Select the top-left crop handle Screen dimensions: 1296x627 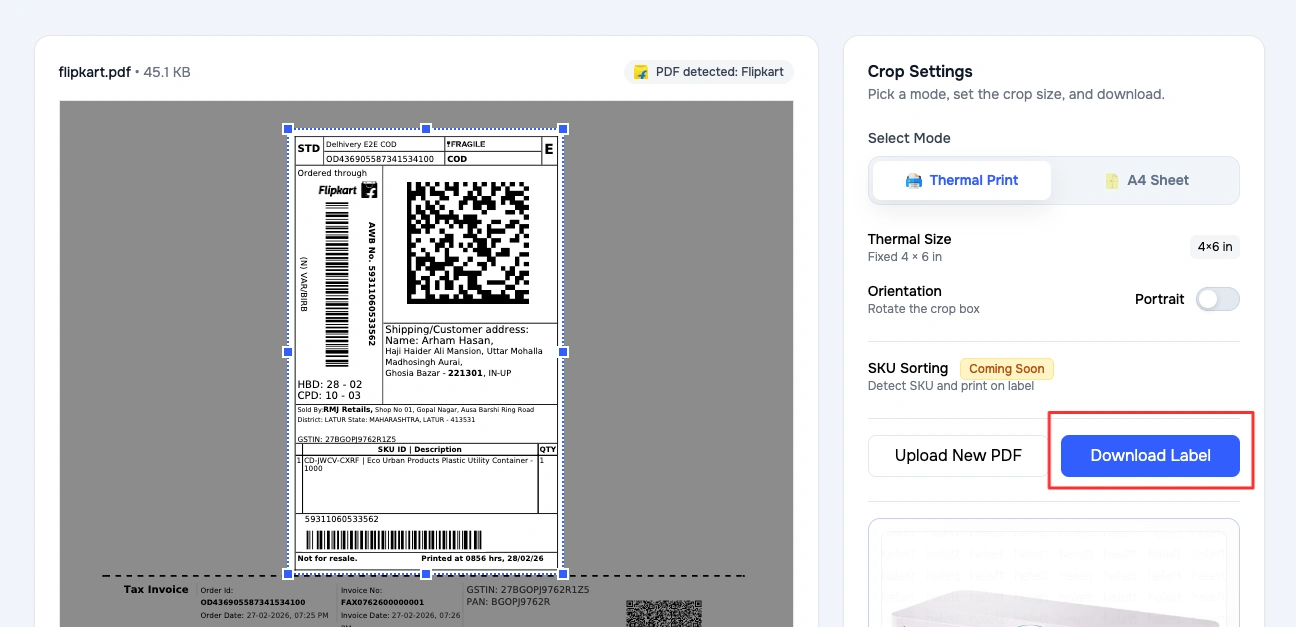coord(288,129)
